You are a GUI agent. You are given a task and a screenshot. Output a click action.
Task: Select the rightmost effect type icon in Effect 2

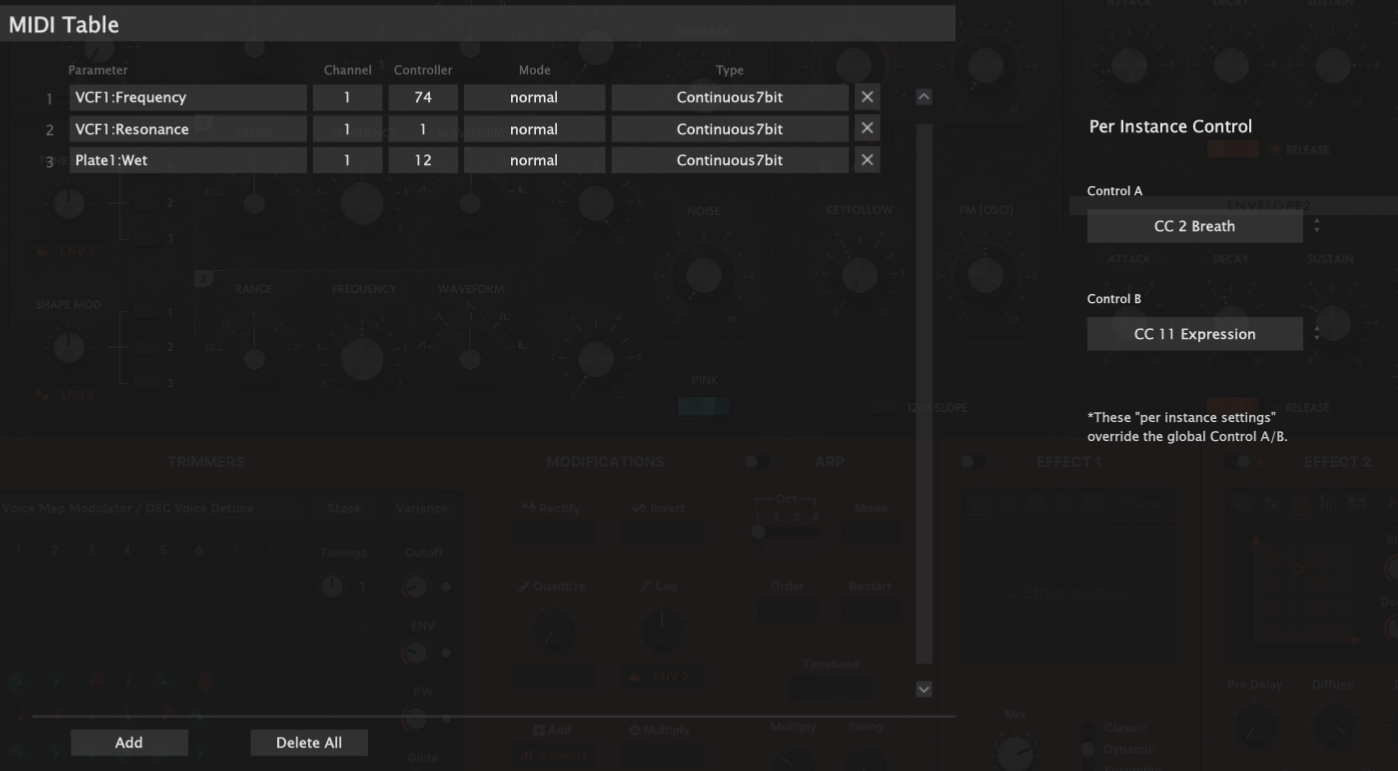coord(1358,503)
